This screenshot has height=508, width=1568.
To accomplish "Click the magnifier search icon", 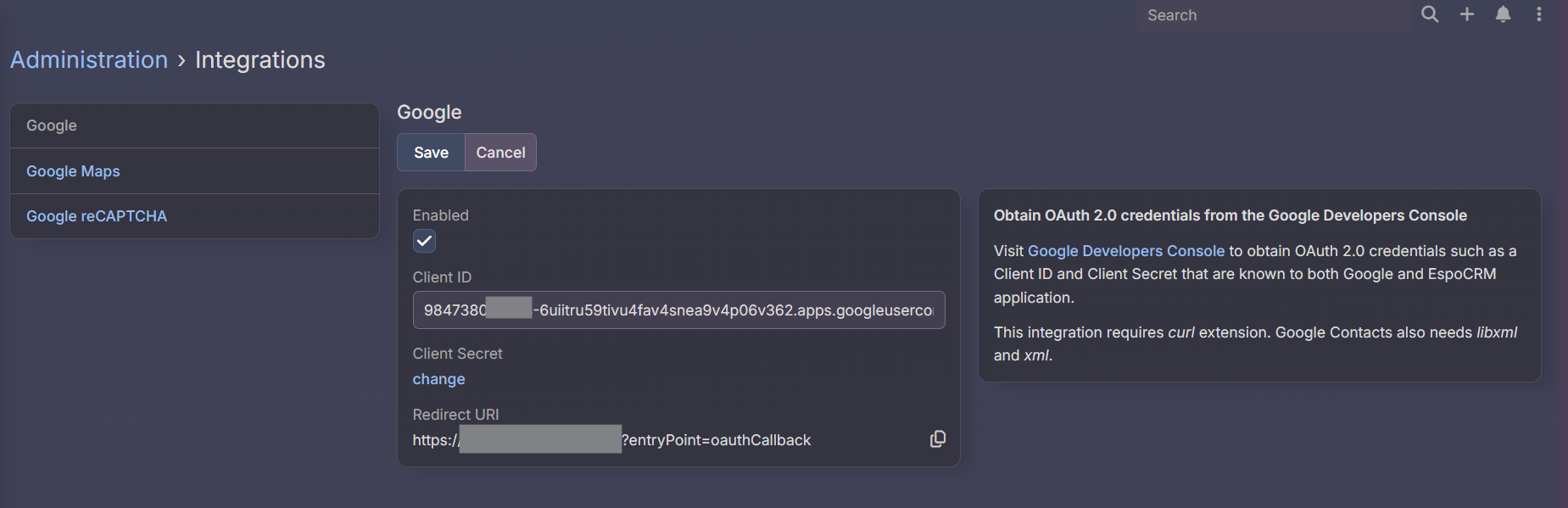I will click(1430, 14).
